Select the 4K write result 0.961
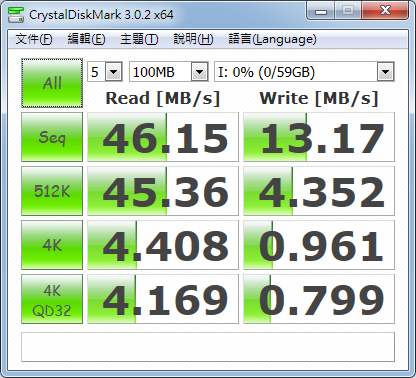Viewport: 416px width, 378px height. click(x=319, y=245)
